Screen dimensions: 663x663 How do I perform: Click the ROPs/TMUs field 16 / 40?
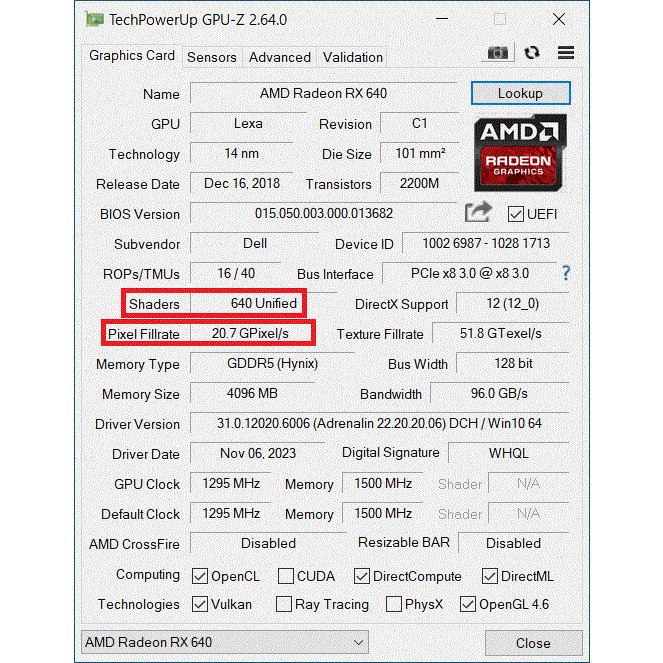point(236,274)
